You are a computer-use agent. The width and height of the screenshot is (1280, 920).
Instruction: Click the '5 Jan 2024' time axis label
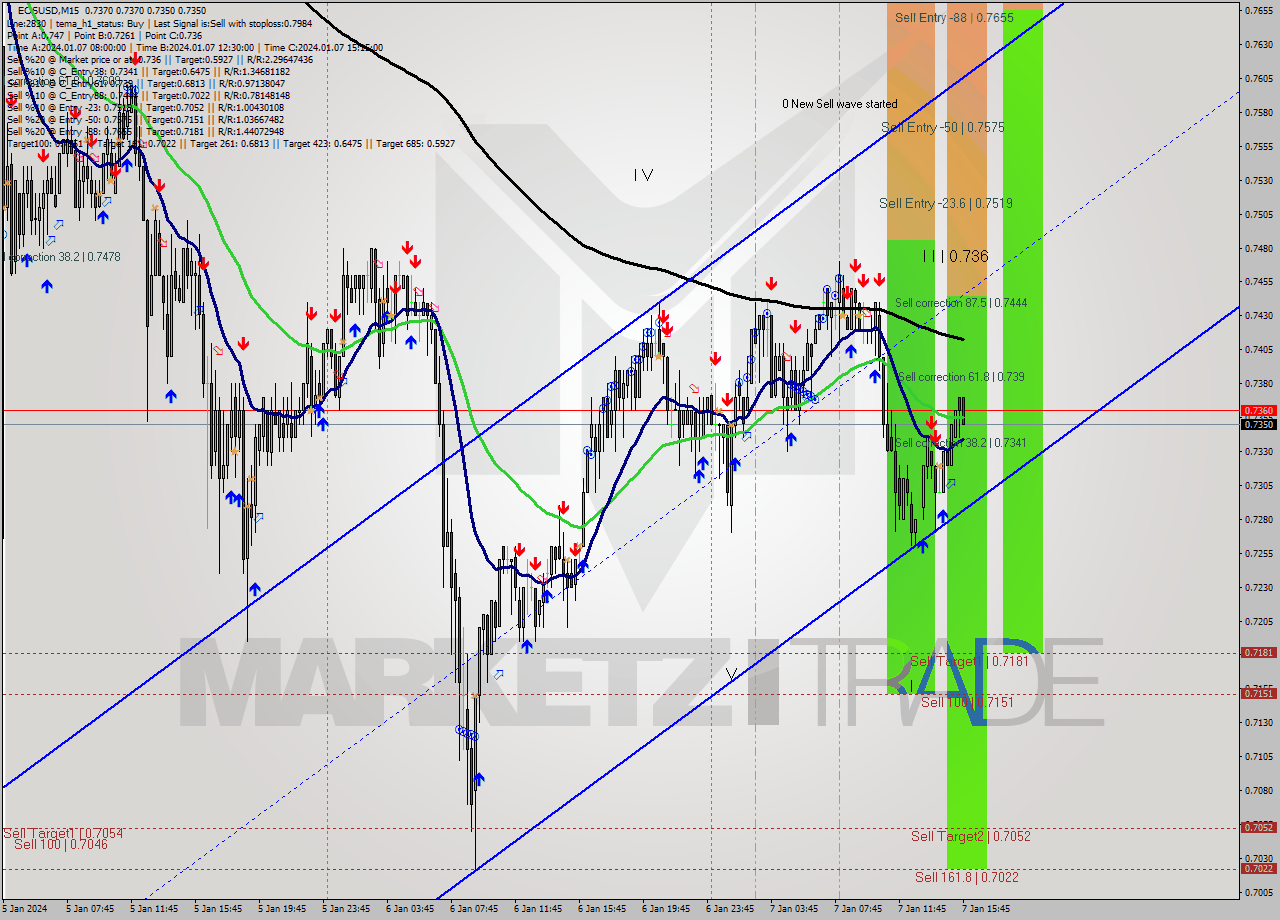25,909
